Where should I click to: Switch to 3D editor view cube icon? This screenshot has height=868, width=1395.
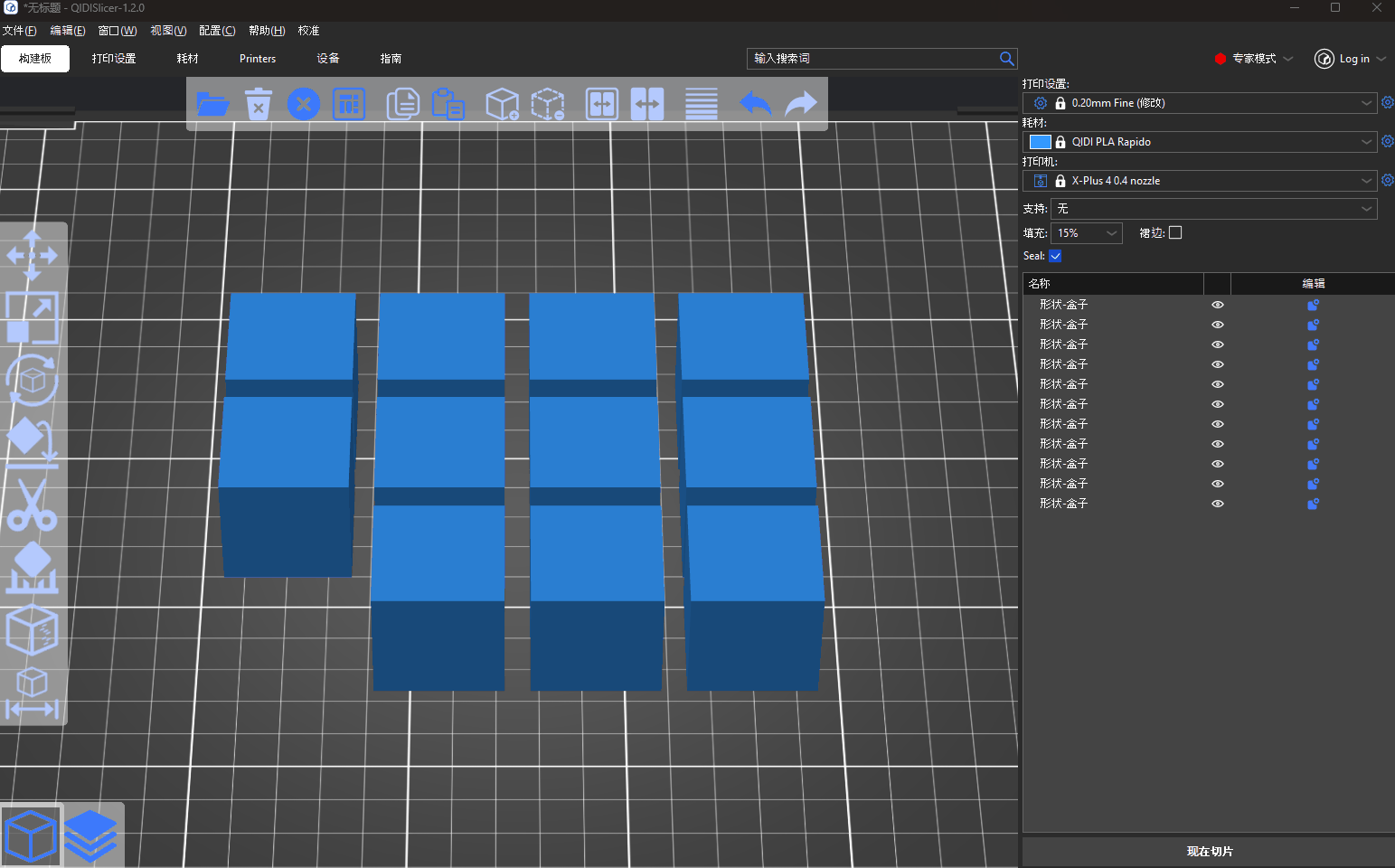pos(32,836)
